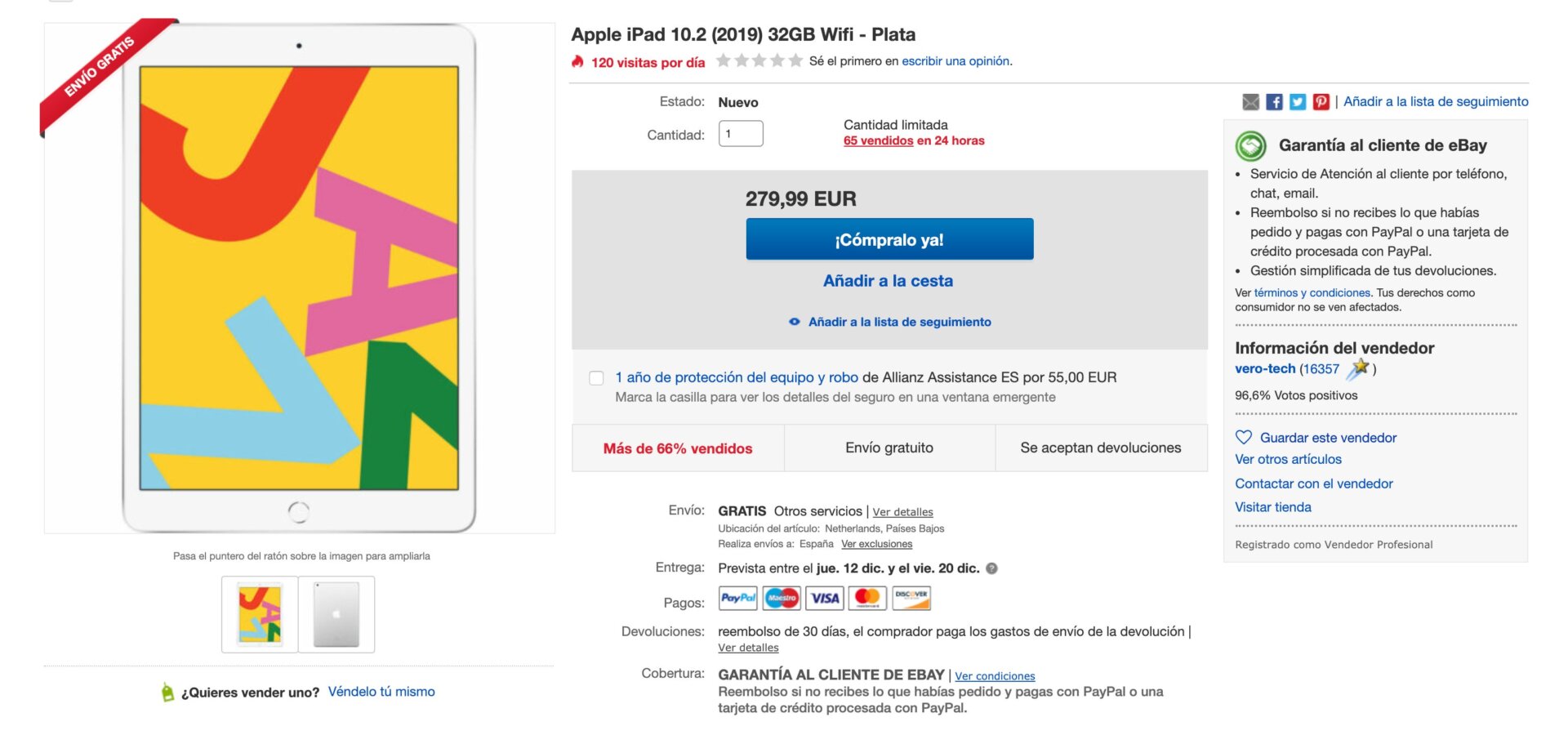This screenshot has width=1568, height=744.
Task: Select the iPad back view thumbnail
Action: pyautogui.click(x=336, y=614)
